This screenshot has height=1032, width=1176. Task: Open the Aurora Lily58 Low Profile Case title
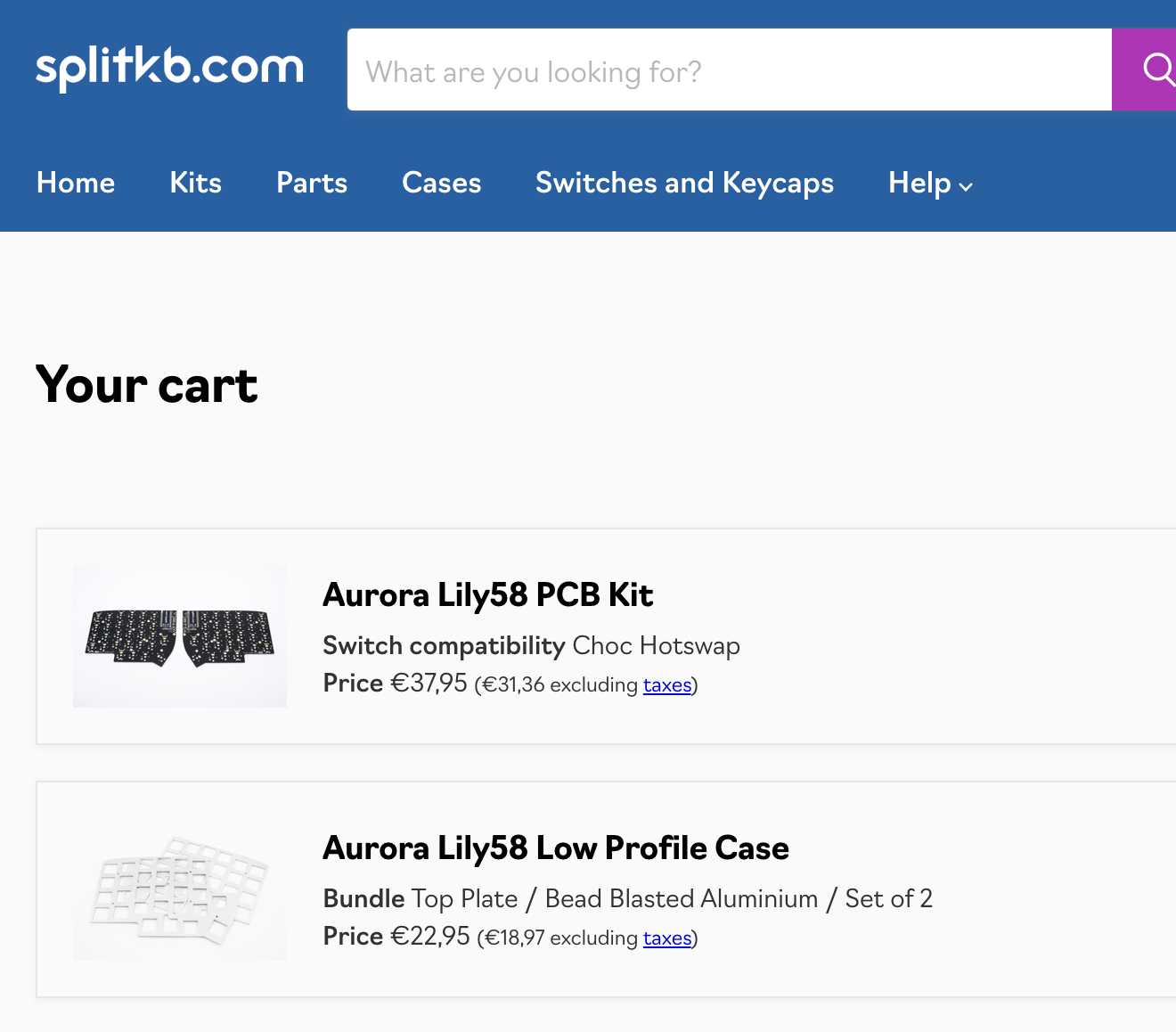click(x=556, y=848)
